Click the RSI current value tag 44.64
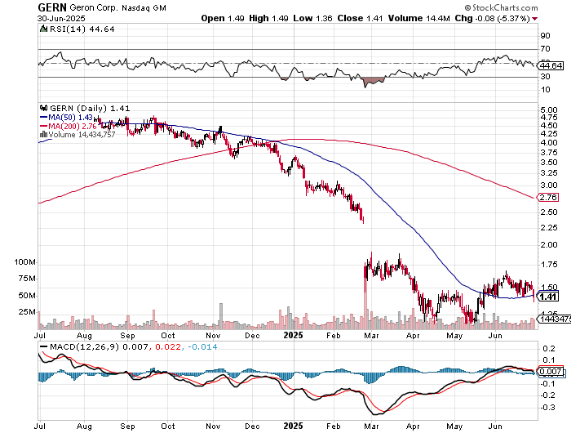The image size is (571, 433). pos(551,66)
